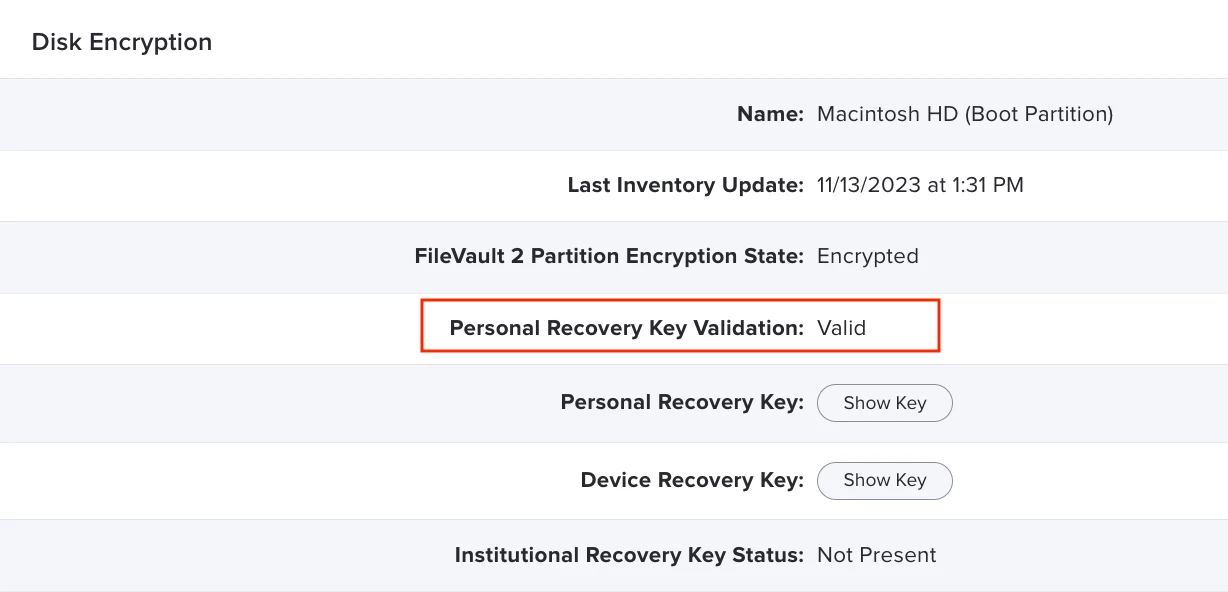Select the Personal Recovery Key label

(682, 403)
